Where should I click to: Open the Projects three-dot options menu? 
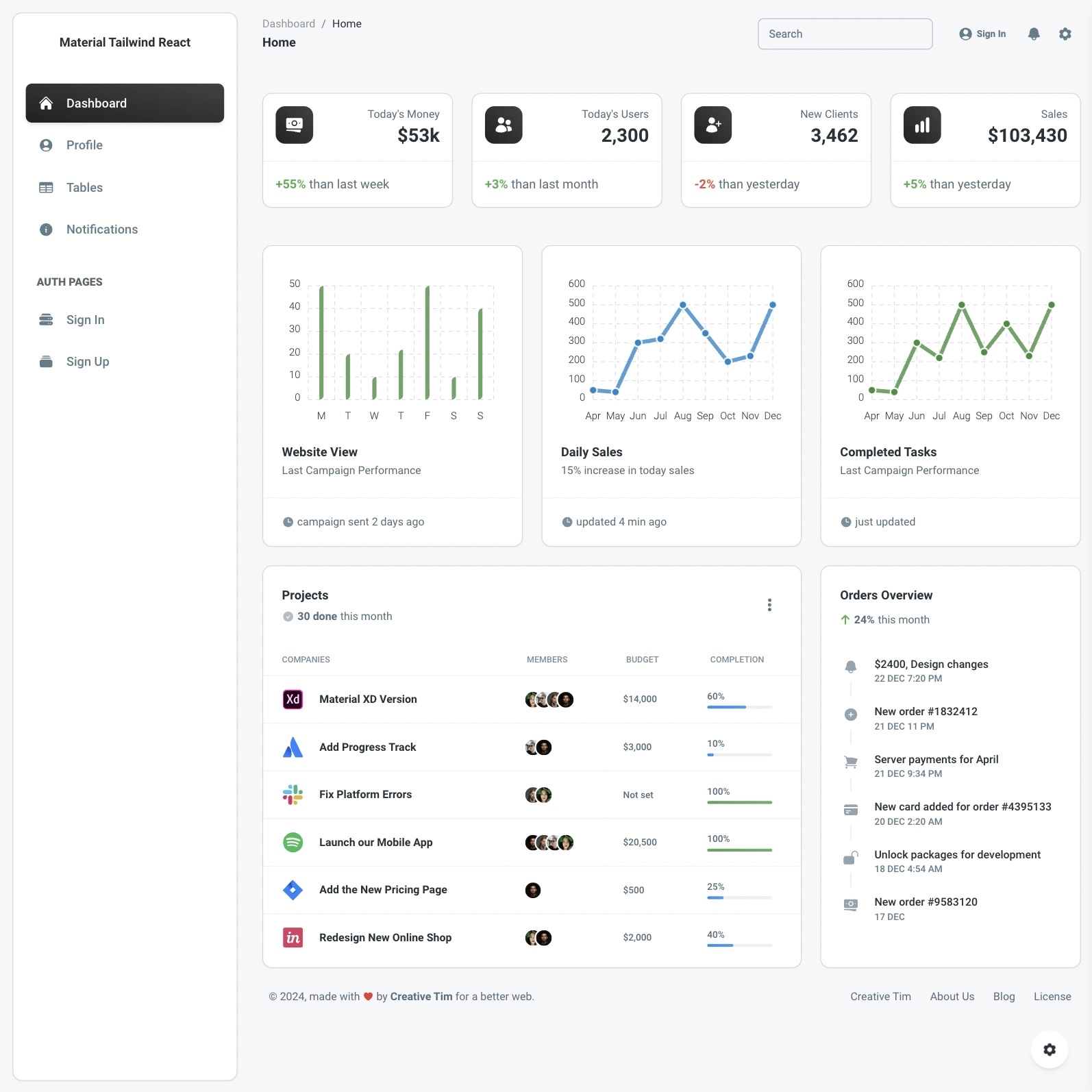(769, 605)
